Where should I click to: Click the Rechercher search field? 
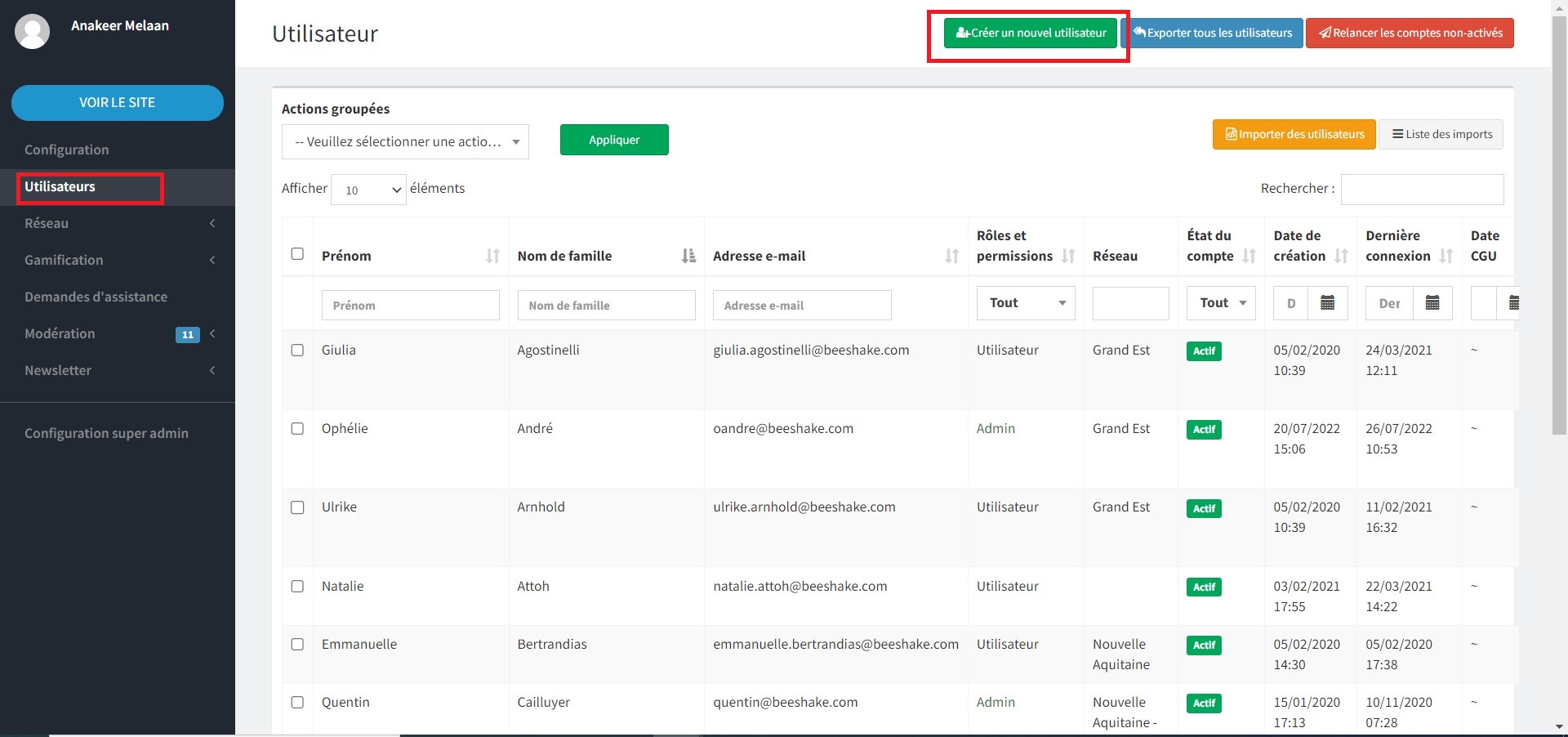(x=1422, y=190)
